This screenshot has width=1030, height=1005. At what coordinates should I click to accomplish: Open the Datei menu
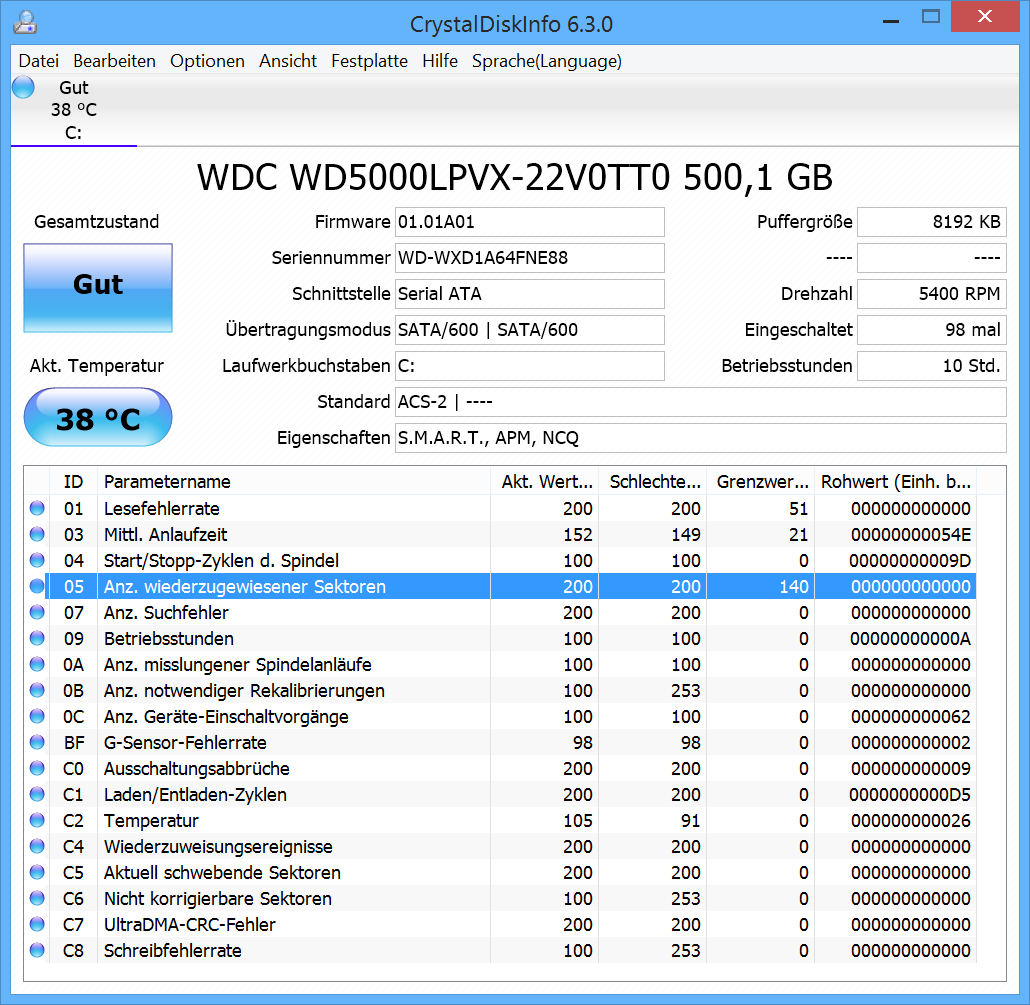pyautogui.click(x=39, y=61)
